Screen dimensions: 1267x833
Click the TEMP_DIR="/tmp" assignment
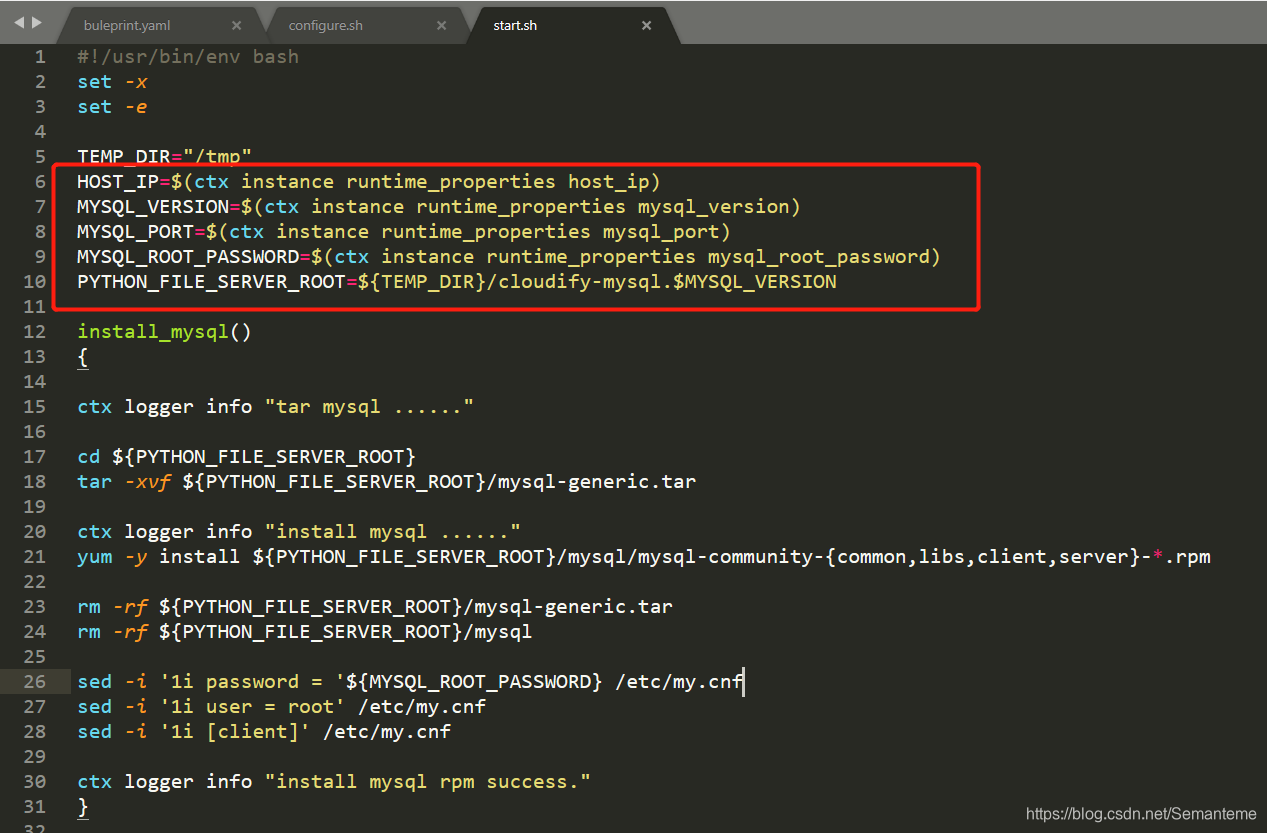pyautogui.click(x=164, y=157)
